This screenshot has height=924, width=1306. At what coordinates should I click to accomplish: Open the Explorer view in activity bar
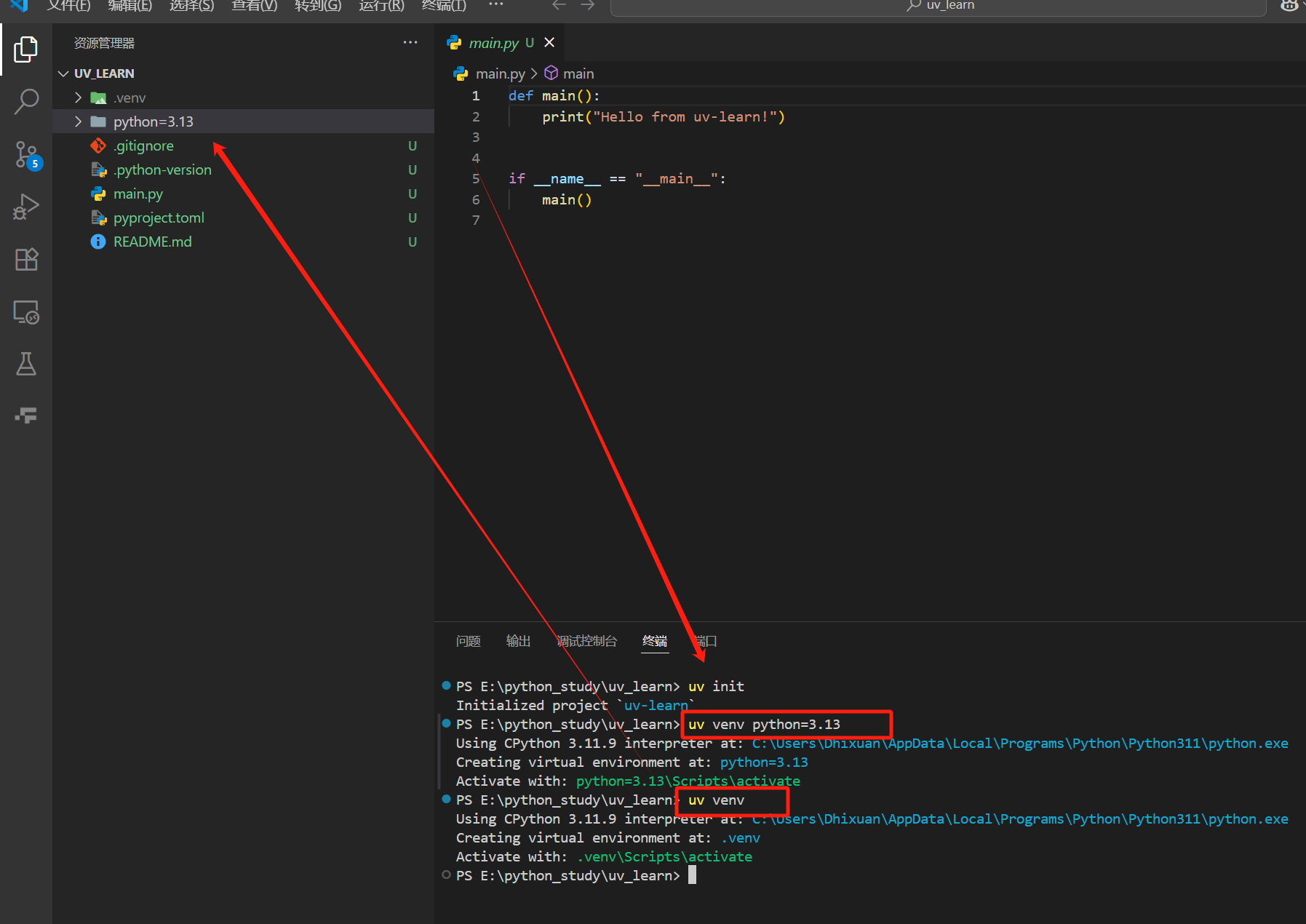click(x=26, y=49)
